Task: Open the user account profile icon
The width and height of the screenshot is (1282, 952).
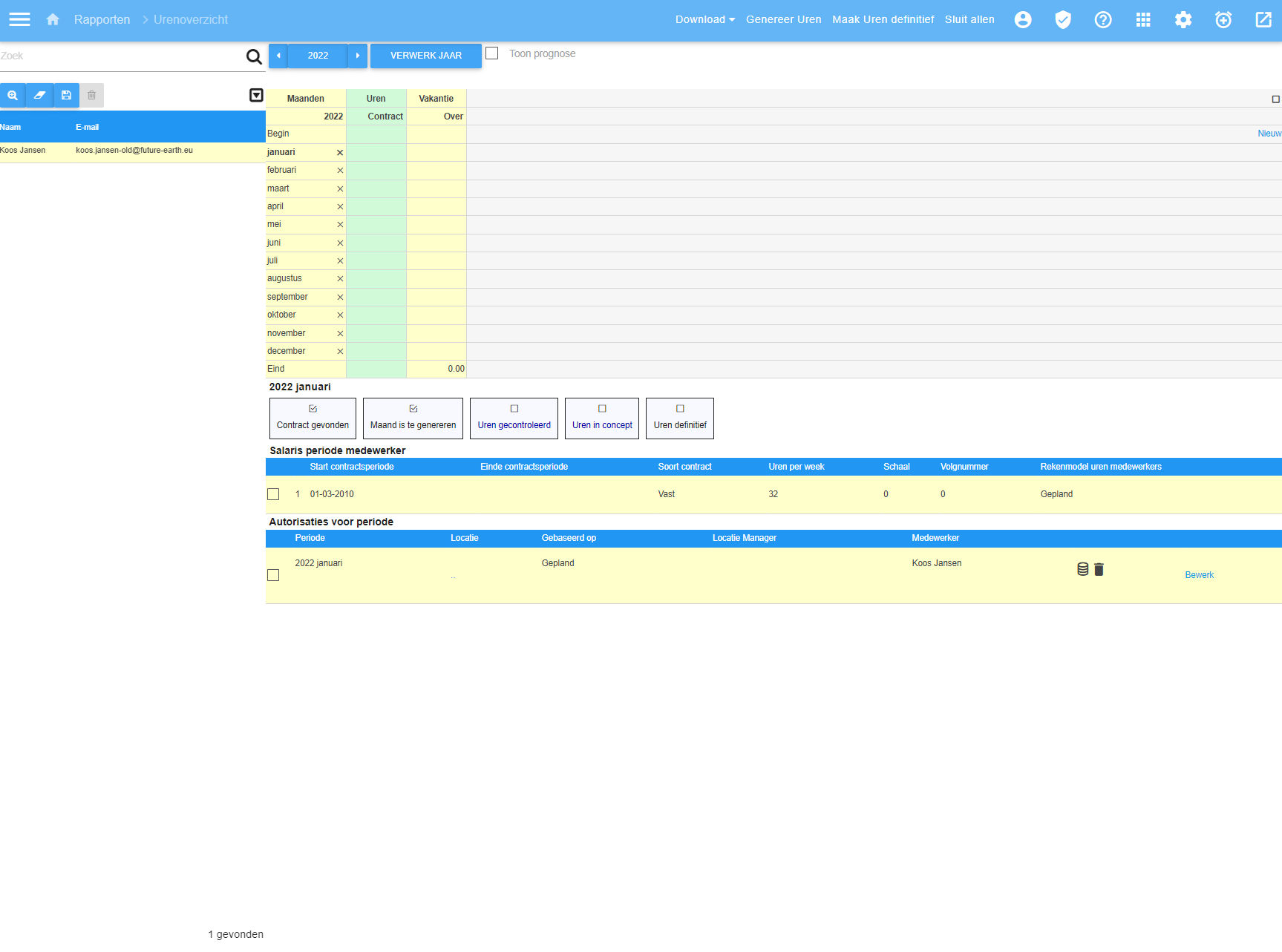Action: click(x=1023, y=19)
